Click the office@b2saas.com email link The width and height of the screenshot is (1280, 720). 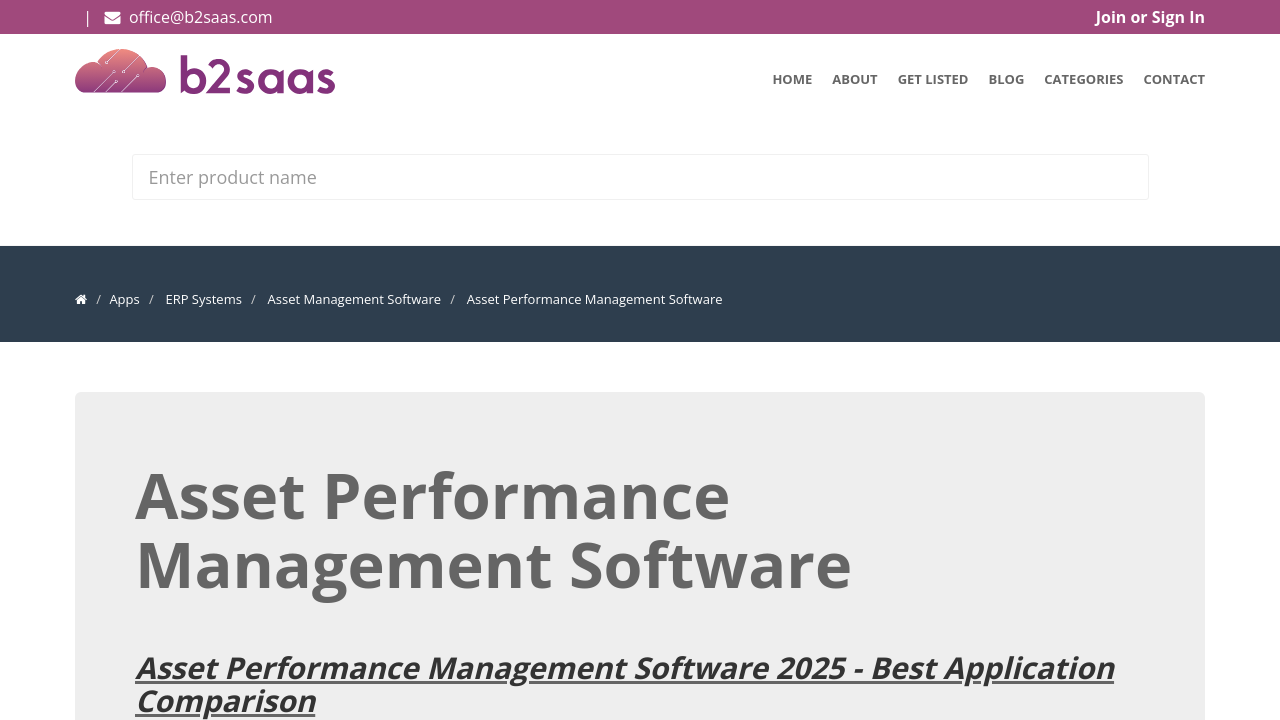coord(200,17)
